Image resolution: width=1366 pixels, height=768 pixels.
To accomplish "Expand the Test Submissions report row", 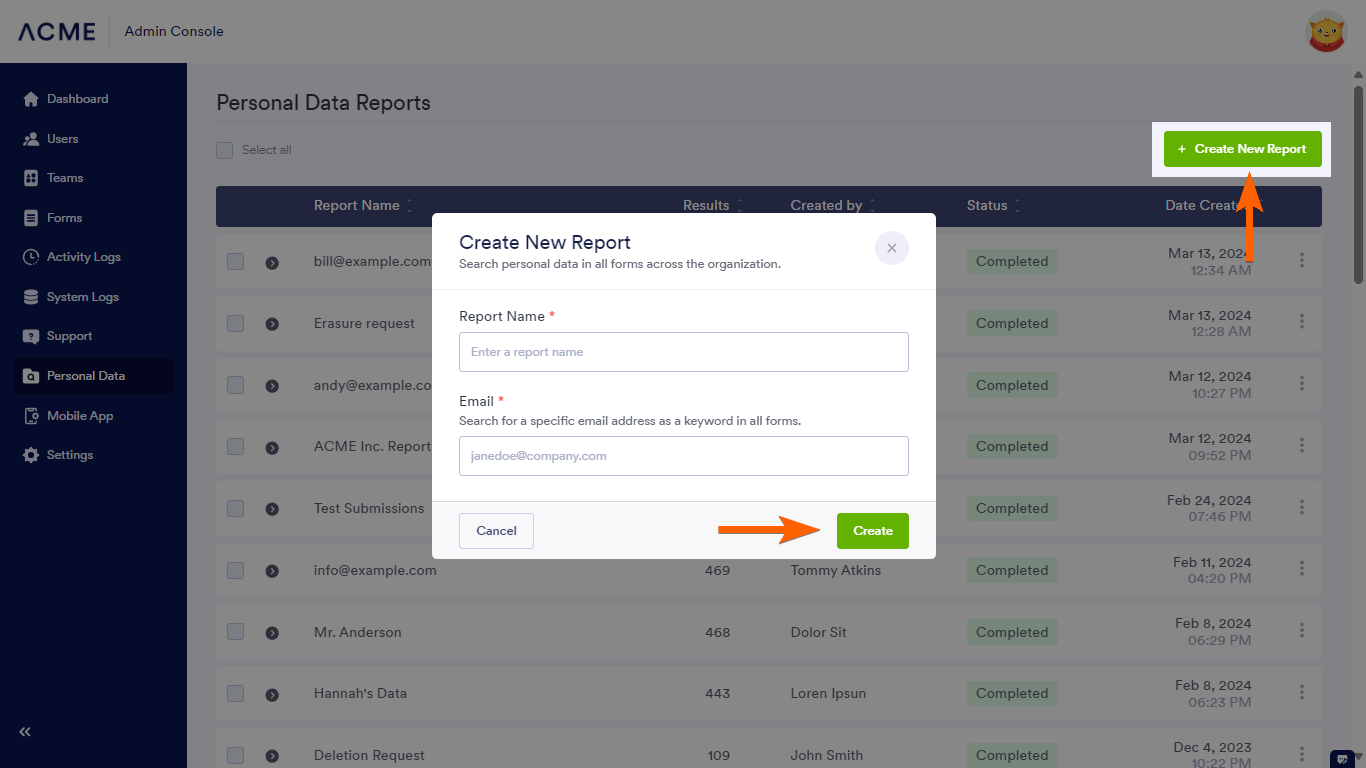I will [x=272, y=509].
